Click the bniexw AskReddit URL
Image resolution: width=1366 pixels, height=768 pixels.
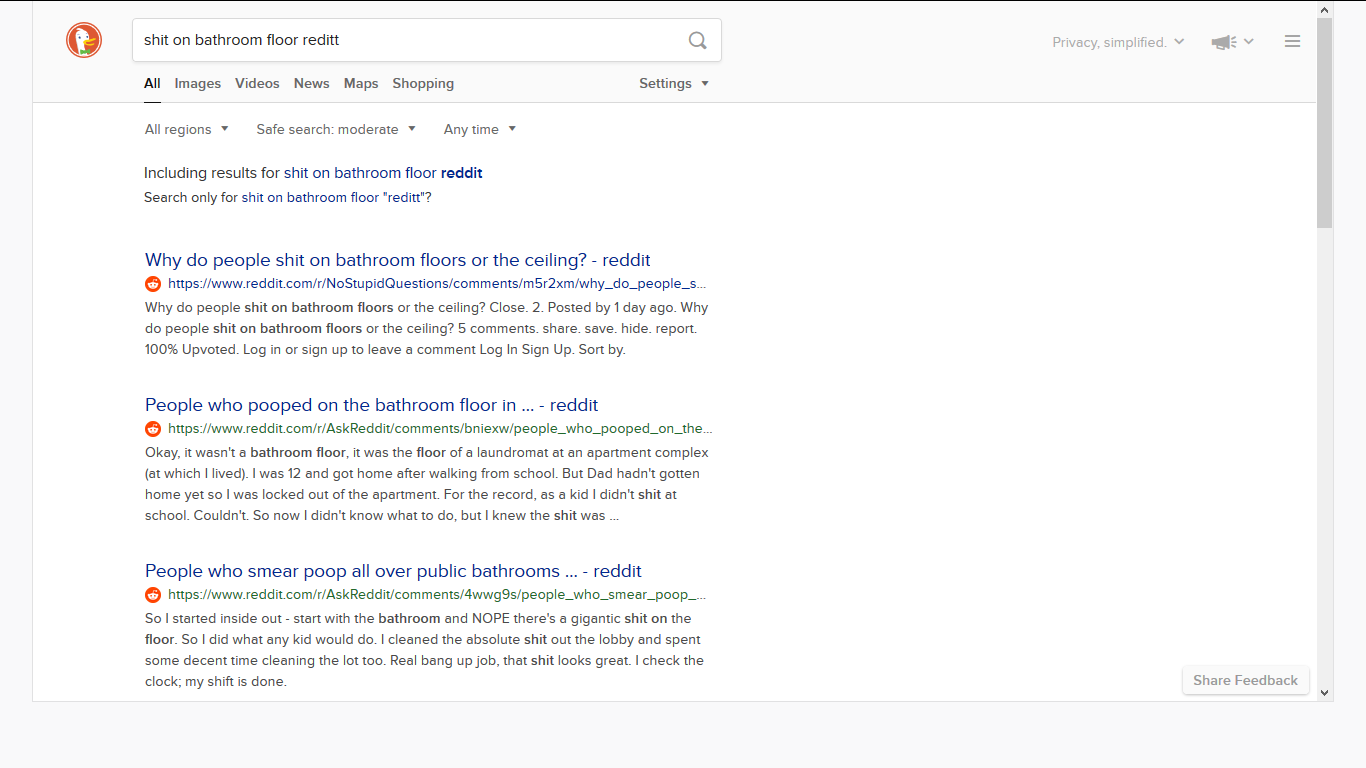point(440,429)
